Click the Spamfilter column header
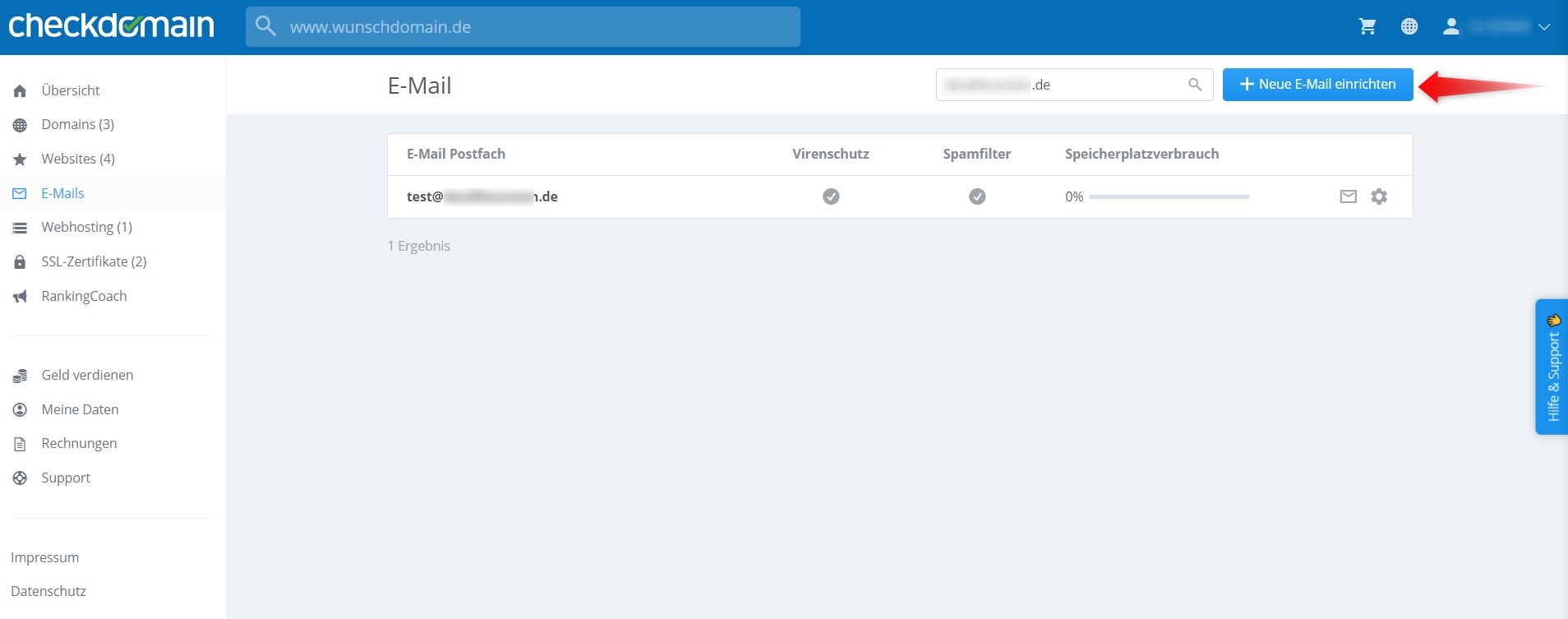Image resolution: width=1568 pixels, height=619 pixels. pos(977,154)
